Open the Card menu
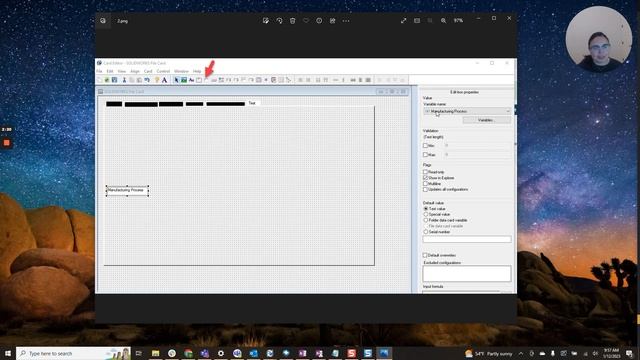 148,71
